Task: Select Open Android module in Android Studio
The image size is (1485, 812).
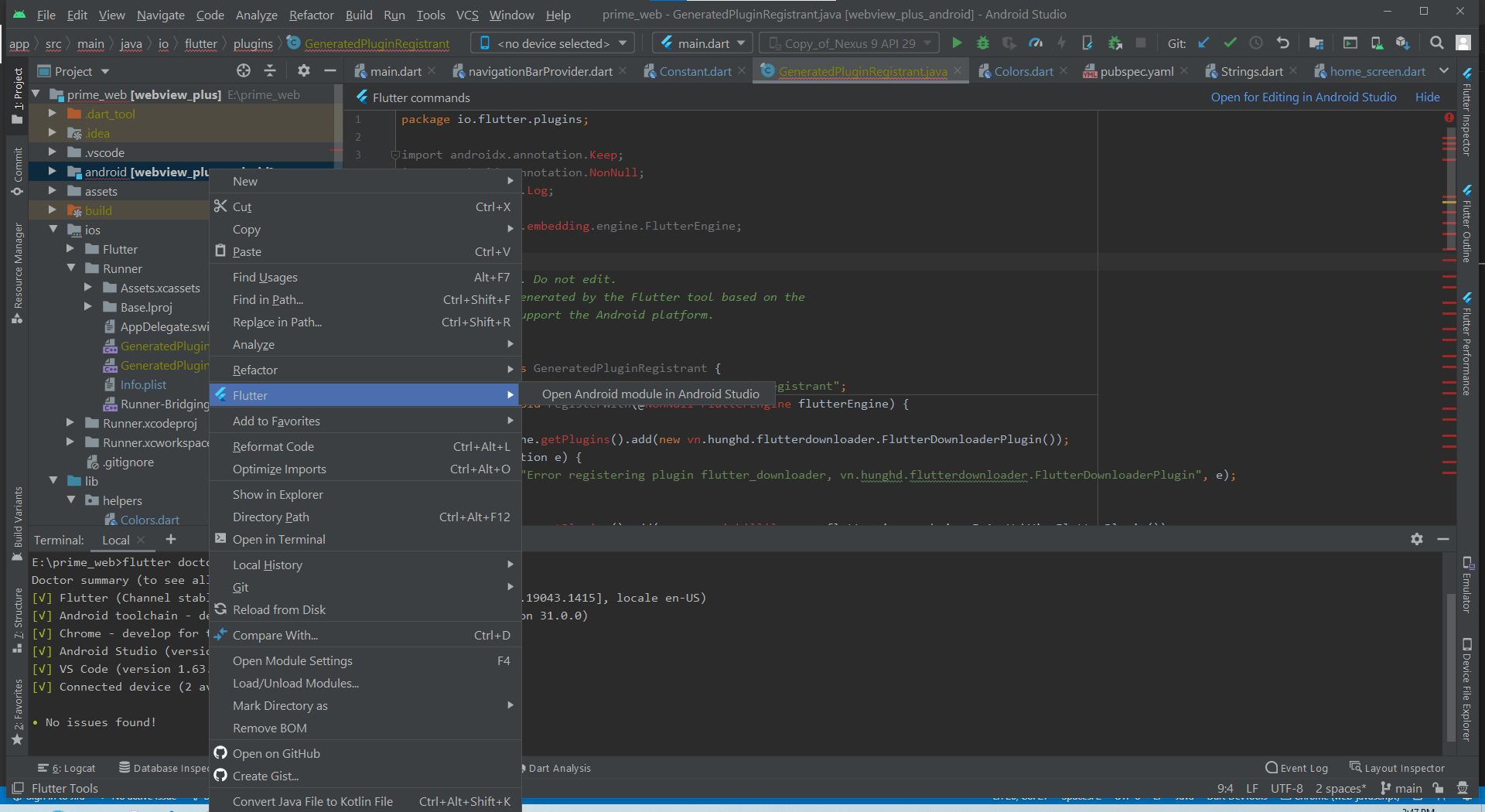Action: [x=650, y=394]
